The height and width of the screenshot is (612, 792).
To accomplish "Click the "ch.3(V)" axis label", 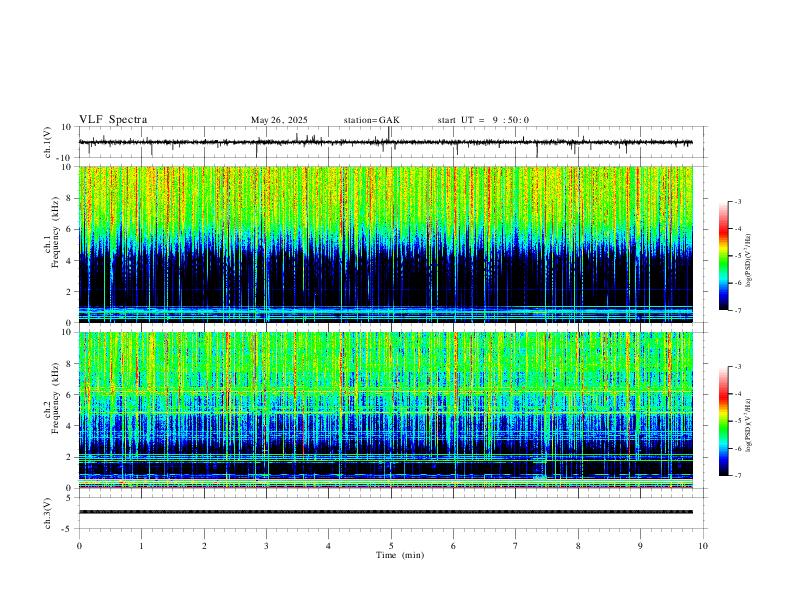I will (48, 513).
